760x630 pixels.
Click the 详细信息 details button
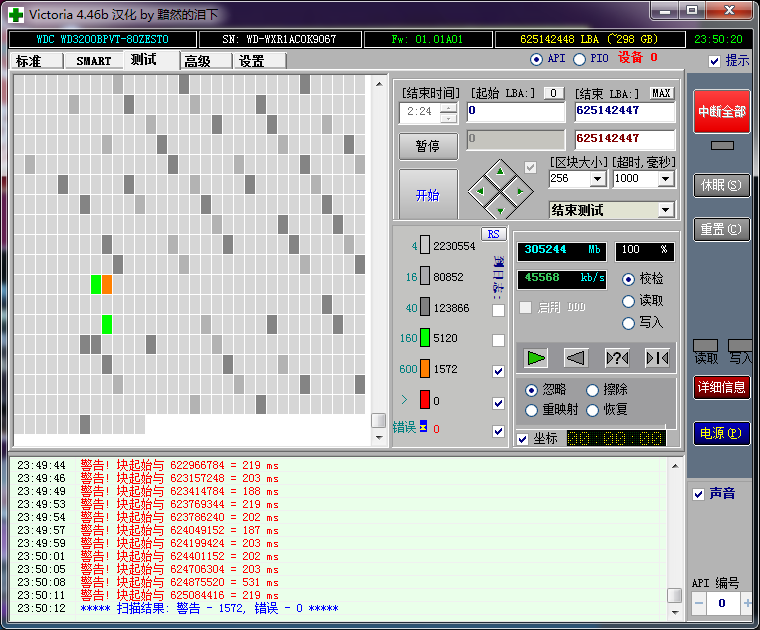pyautogui.click(x=722, y=387)
